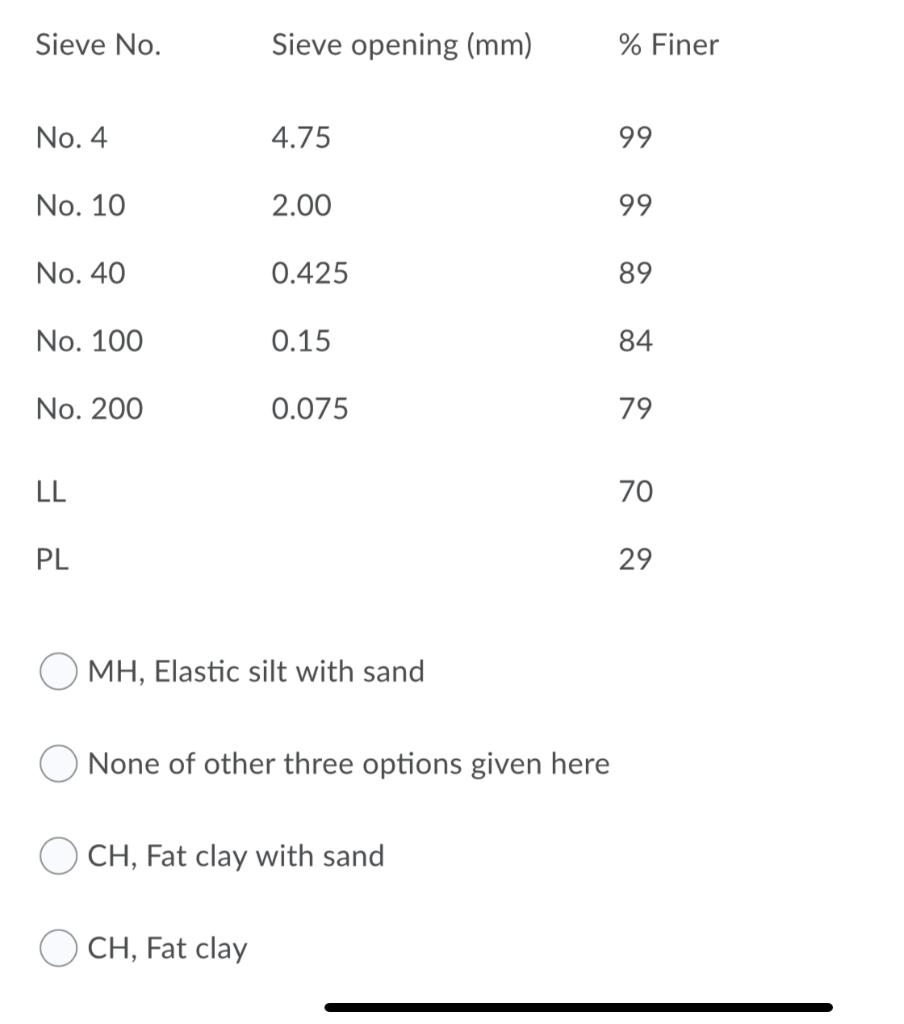Viewport: 904px width, 1024px height.
Task: Click the '% Finer' column header
Action: click(668, 44)
